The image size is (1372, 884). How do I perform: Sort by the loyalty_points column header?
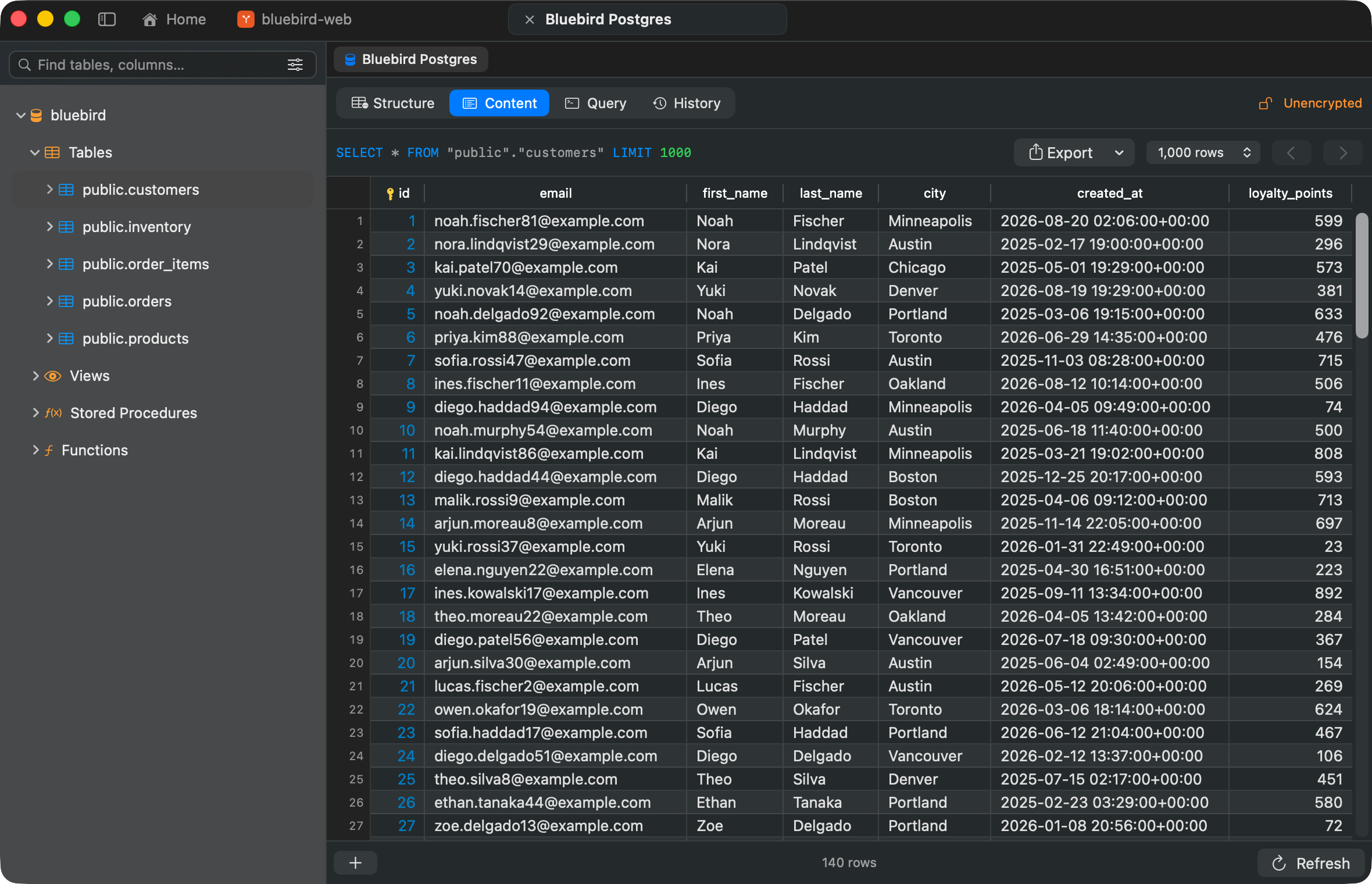[x=1290, y=193]
